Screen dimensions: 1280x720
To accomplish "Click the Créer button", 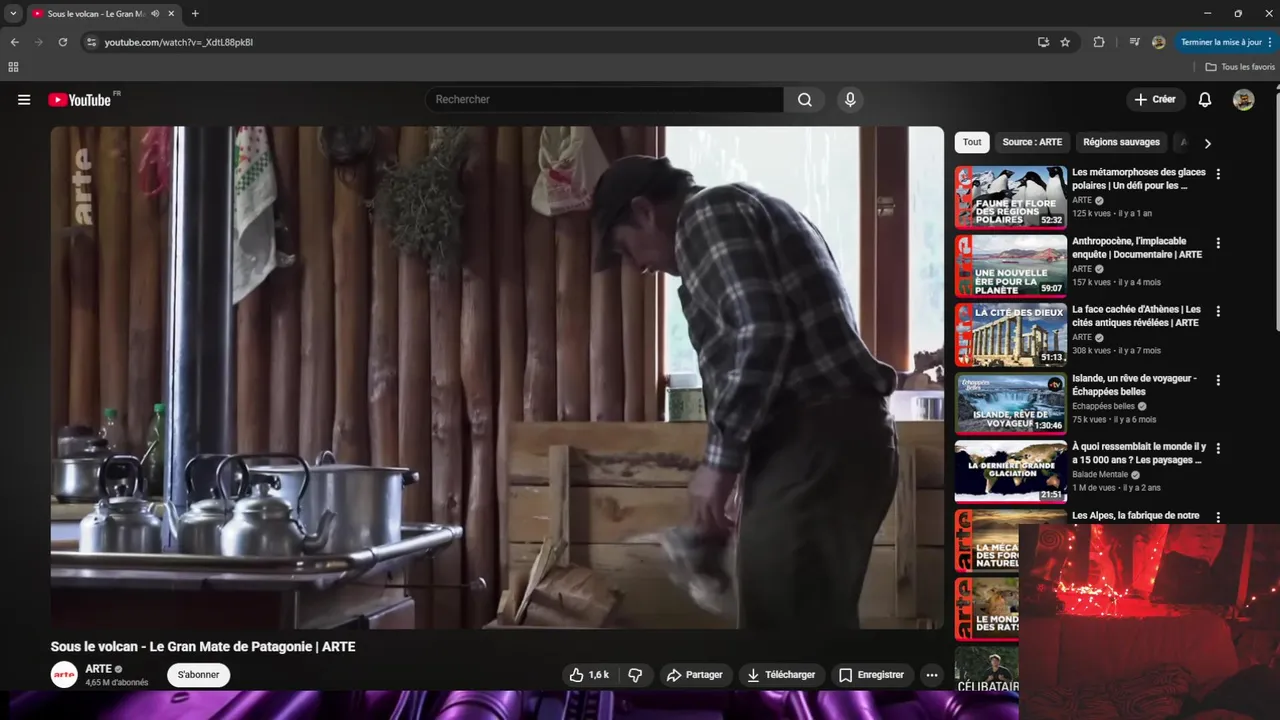I will [1155, 100].
